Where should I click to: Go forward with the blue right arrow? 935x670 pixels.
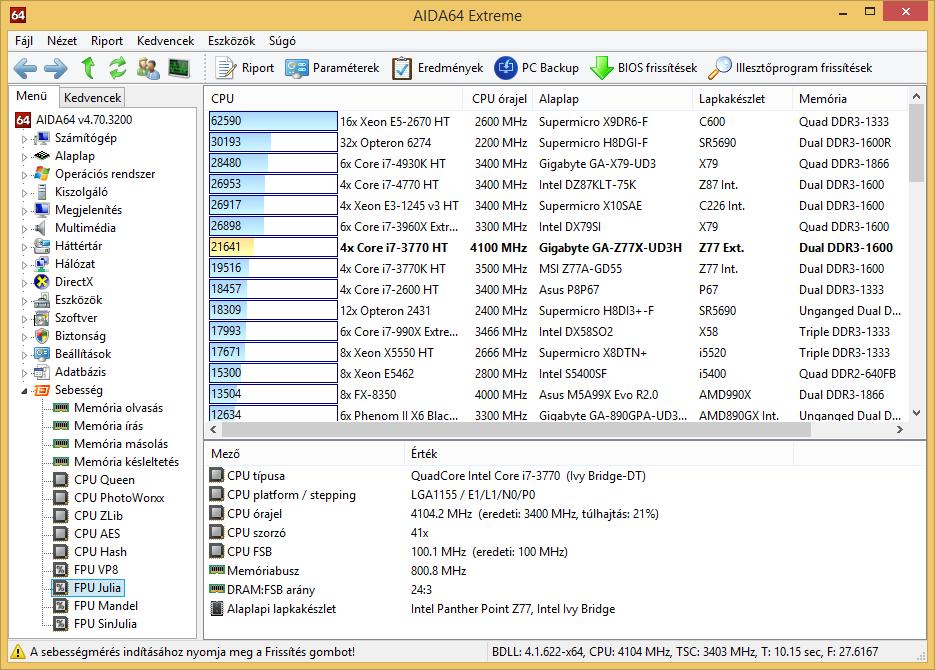(x=56, y=68)
